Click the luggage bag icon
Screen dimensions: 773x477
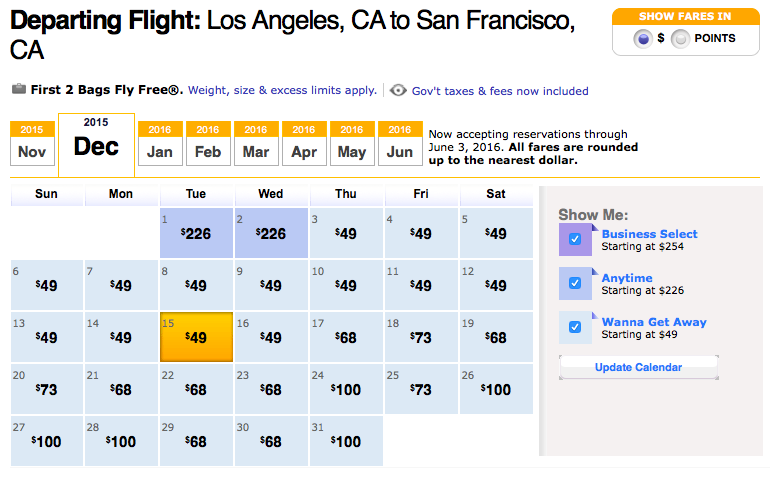(18, 90)
